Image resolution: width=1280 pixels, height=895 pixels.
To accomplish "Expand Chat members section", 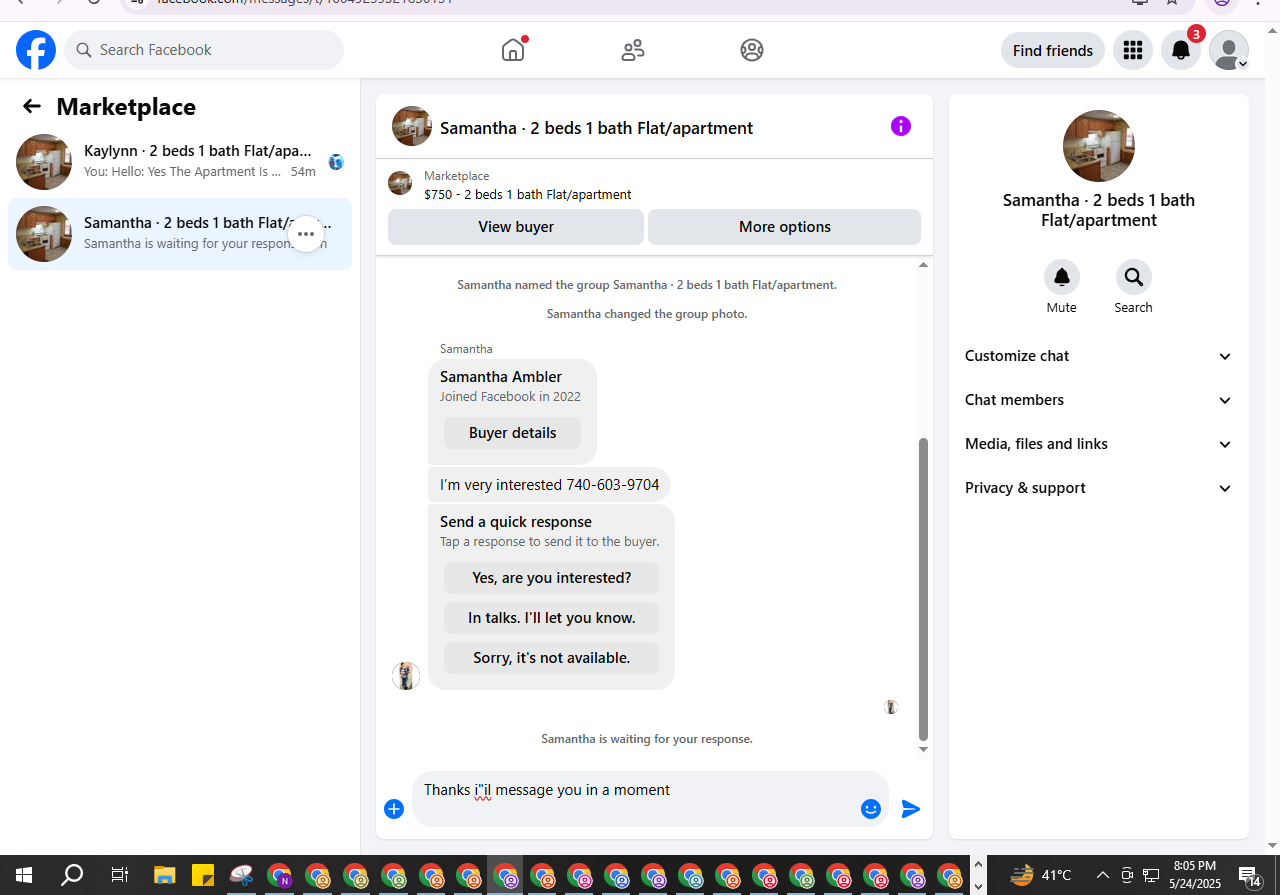I will tap(1099, 400).
